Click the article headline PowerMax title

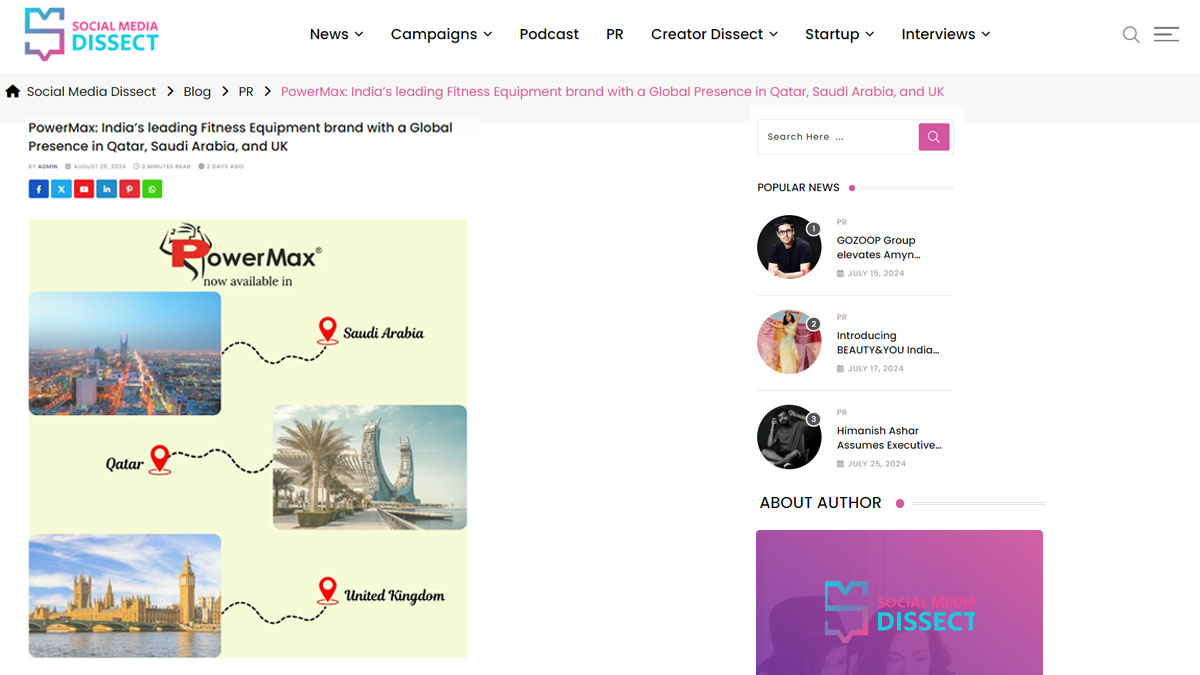pos(240,137)
